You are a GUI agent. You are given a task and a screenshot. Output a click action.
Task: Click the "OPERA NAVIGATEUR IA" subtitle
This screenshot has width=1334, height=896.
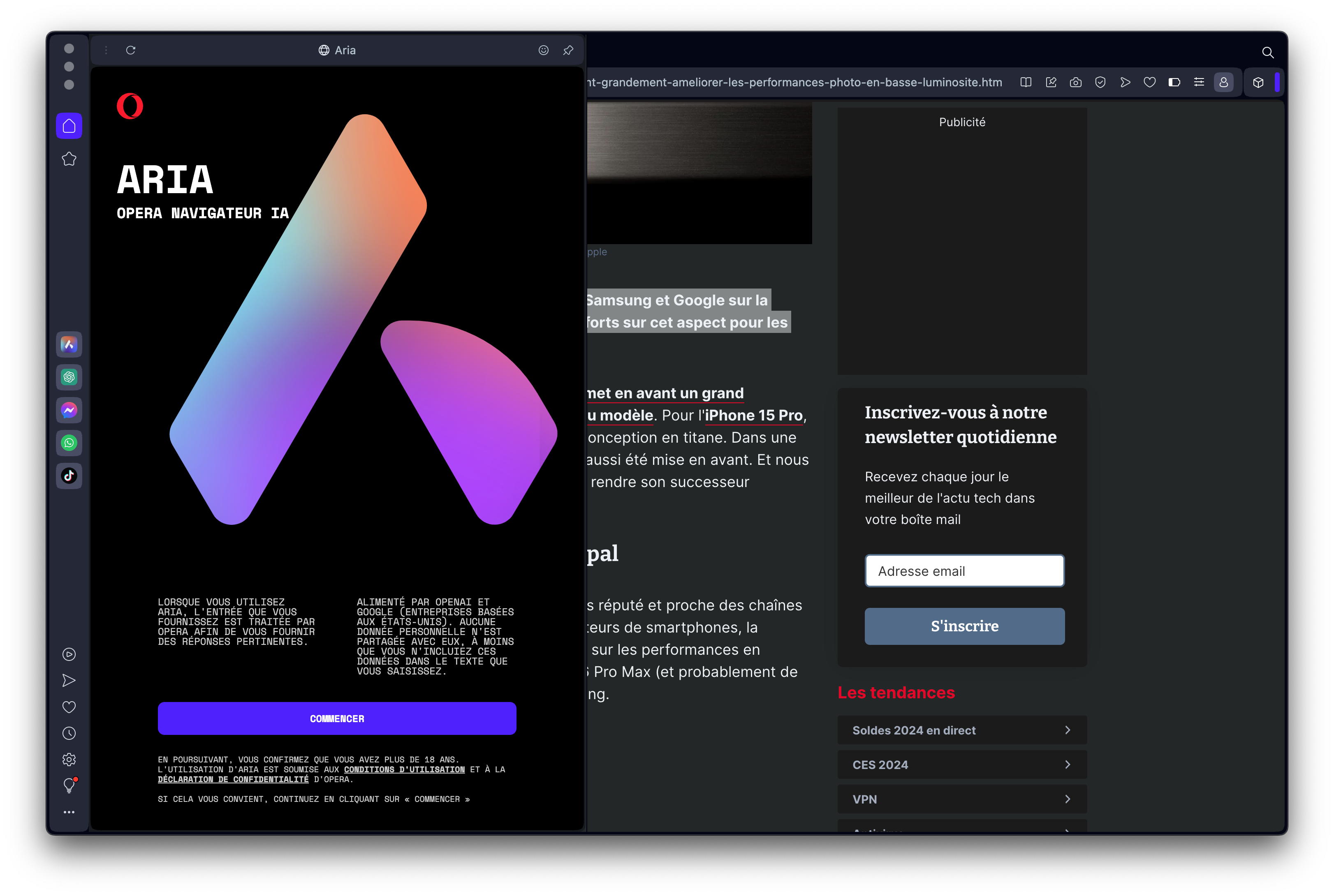pos(203,213)
